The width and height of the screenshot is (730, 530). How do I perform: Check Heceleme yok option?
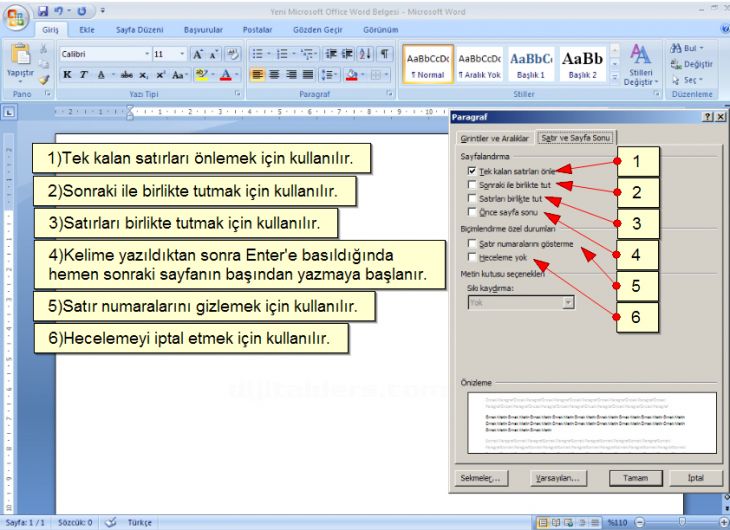coord(472,257)
